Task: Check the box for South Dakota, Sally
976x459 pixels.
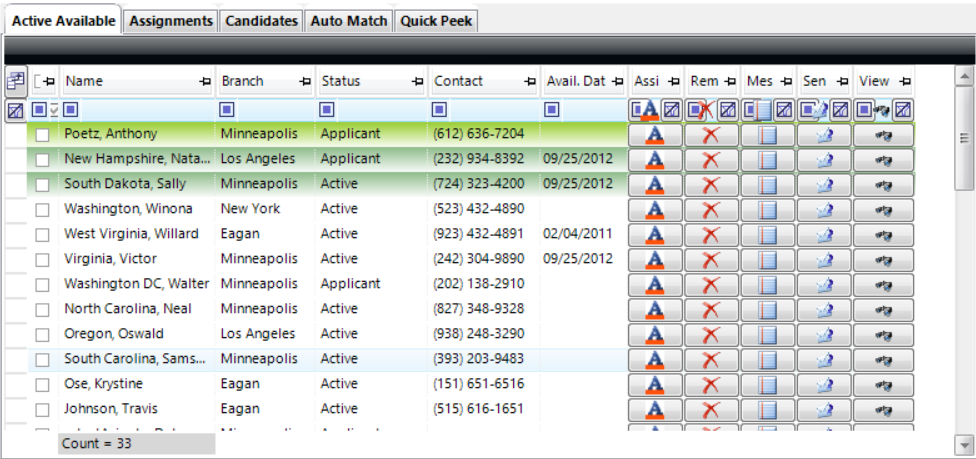Action: tap(42, 184)
